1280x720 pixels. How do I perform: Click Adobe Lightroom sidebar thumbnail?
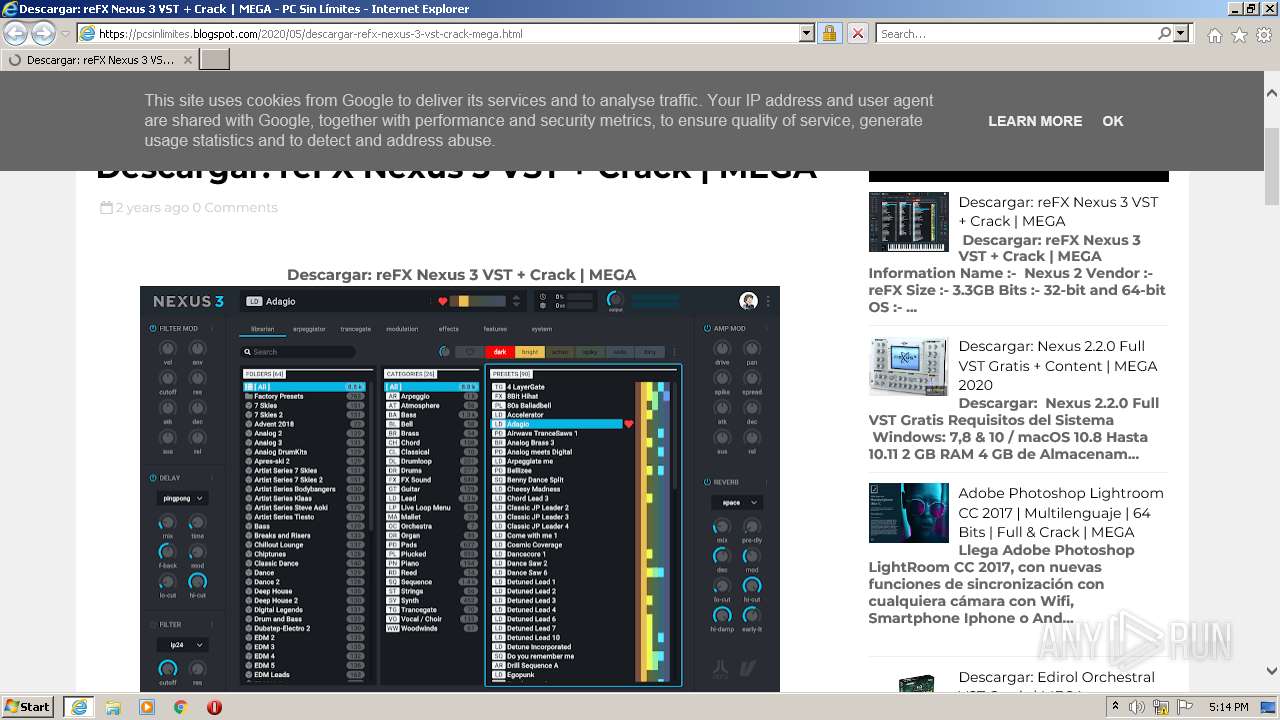(x=908, y=513)
